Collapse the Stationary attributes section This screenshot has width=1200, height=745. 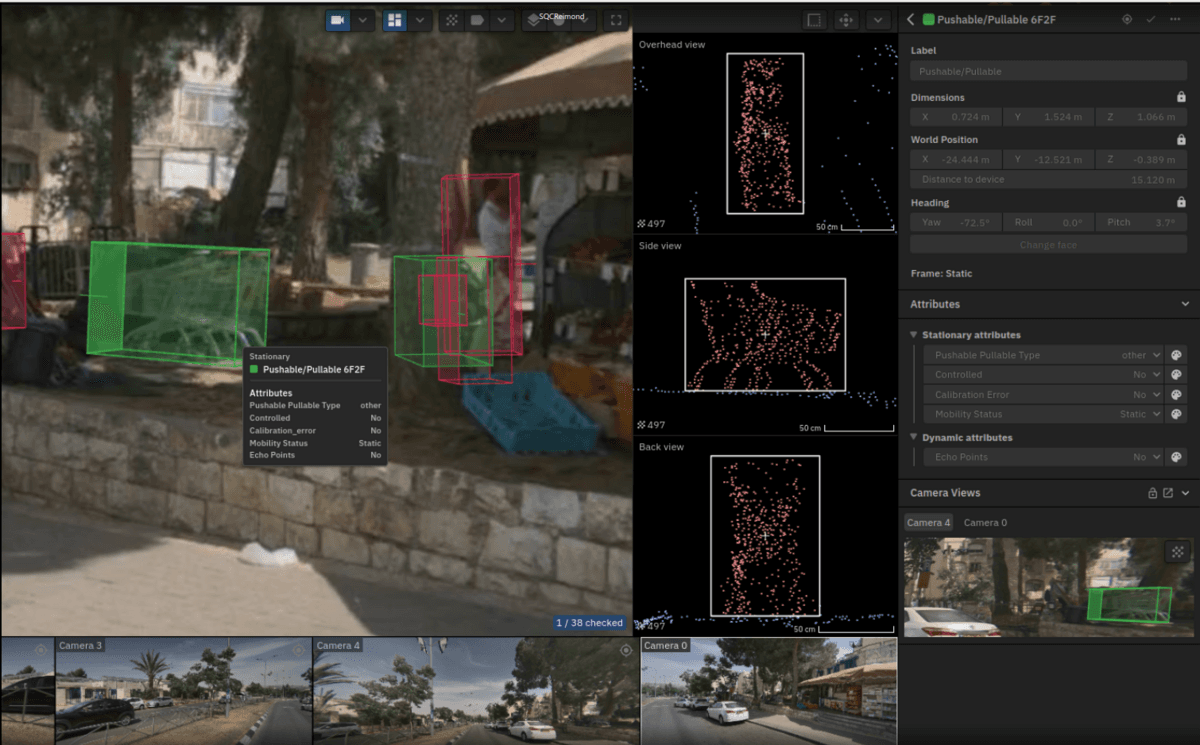point(913,335)
